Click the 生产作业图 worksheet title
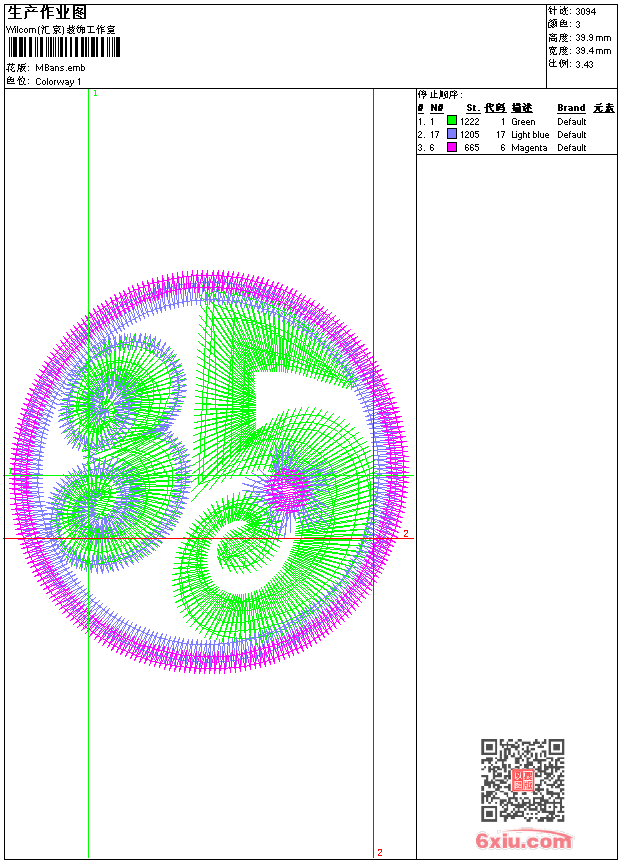Viewport: 620px width, 860px height. 47,12
